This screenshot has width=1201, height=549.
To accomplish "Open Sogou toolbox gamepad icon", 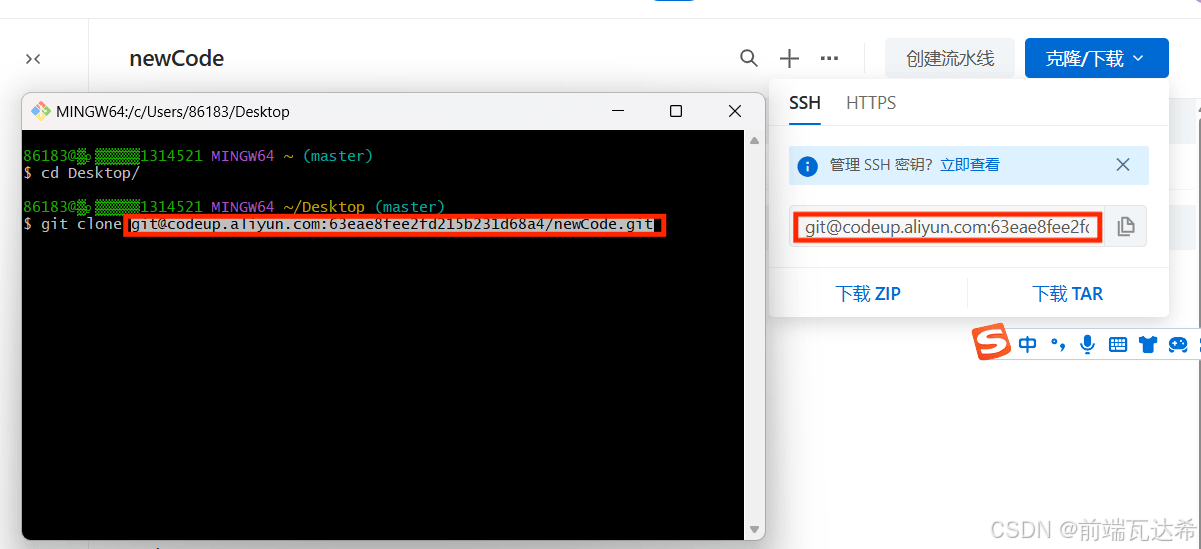I will coord(1178,345).
